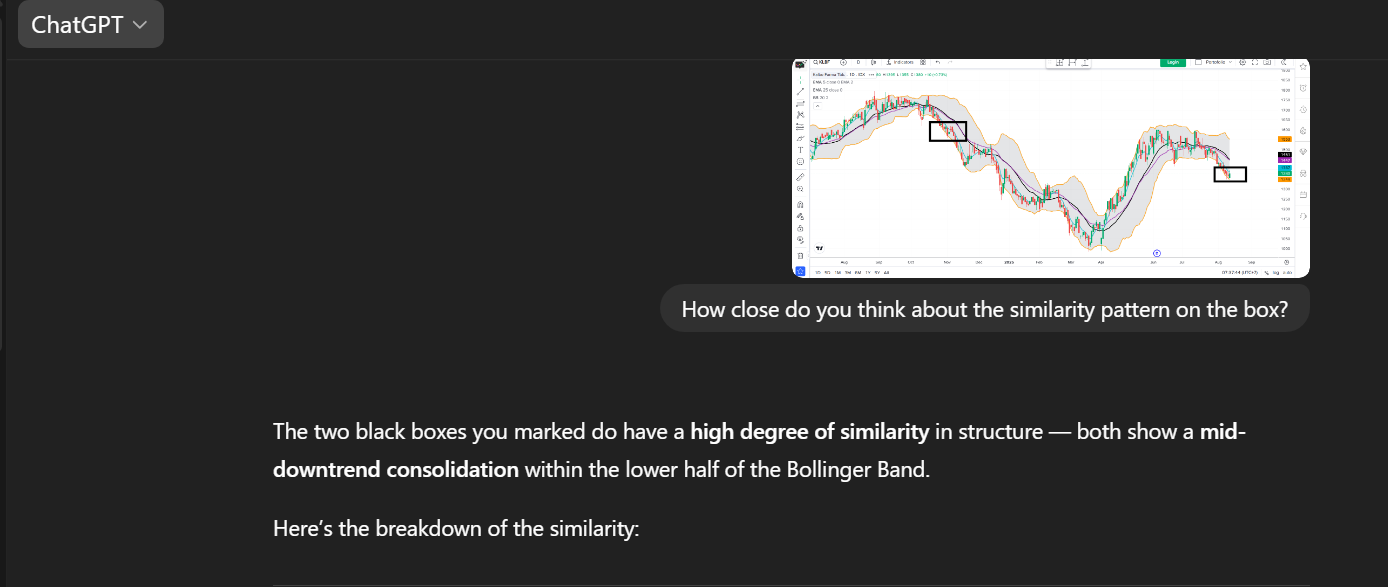Image resolution: width=1388 pixels, height=587 pixels.
Task: Select the 1Y time range tab
Action: tap(868, 272)
